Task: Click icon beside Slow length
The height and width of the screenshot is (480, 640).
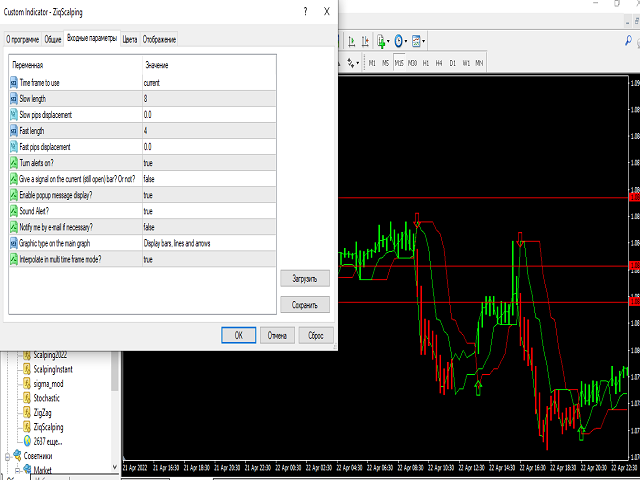Action: pos(14,99)
